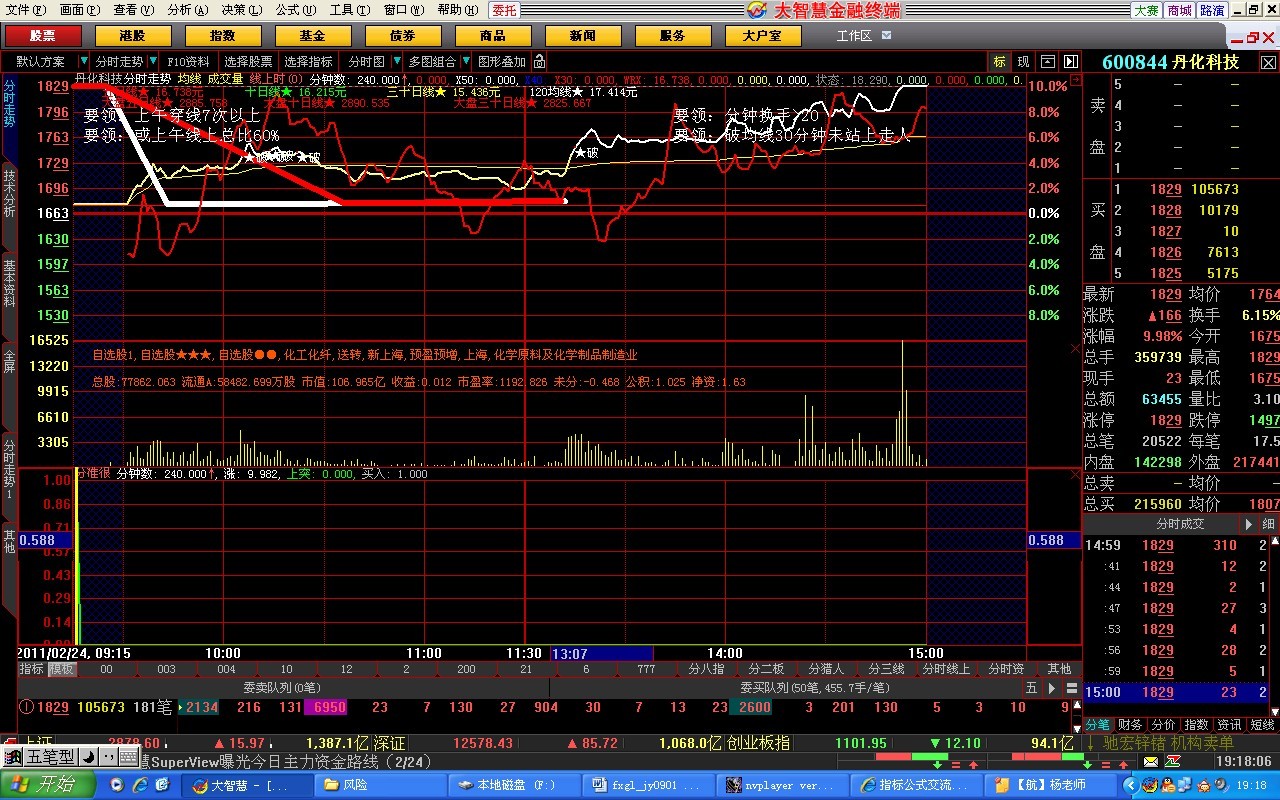
Task: Select the 分二板 indicator tab
Action: pos(768,669)
